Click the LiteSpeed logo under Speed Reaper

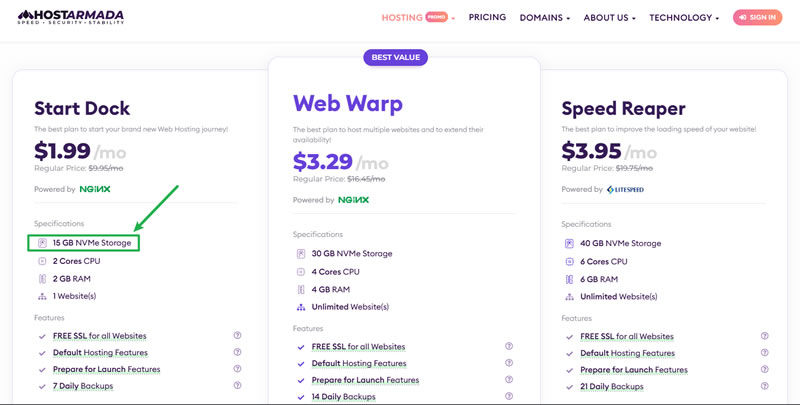coord(625,189)
